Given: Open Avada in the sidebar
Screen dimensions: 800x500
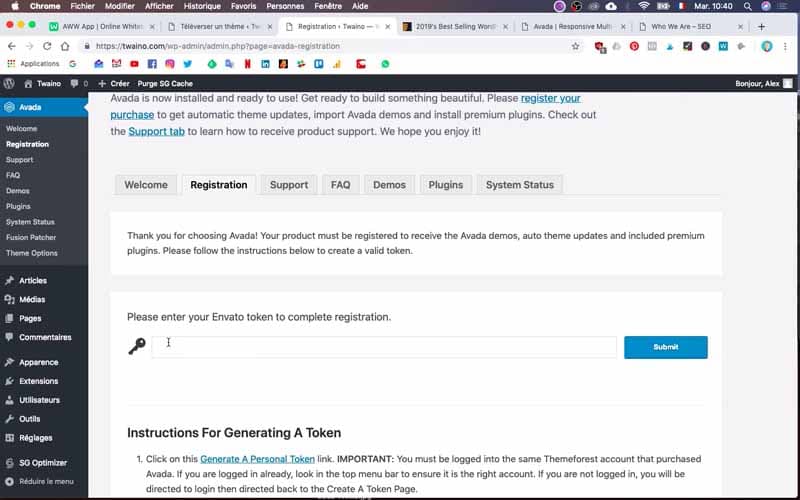Looking at the screenshot, I should [44, 107].
